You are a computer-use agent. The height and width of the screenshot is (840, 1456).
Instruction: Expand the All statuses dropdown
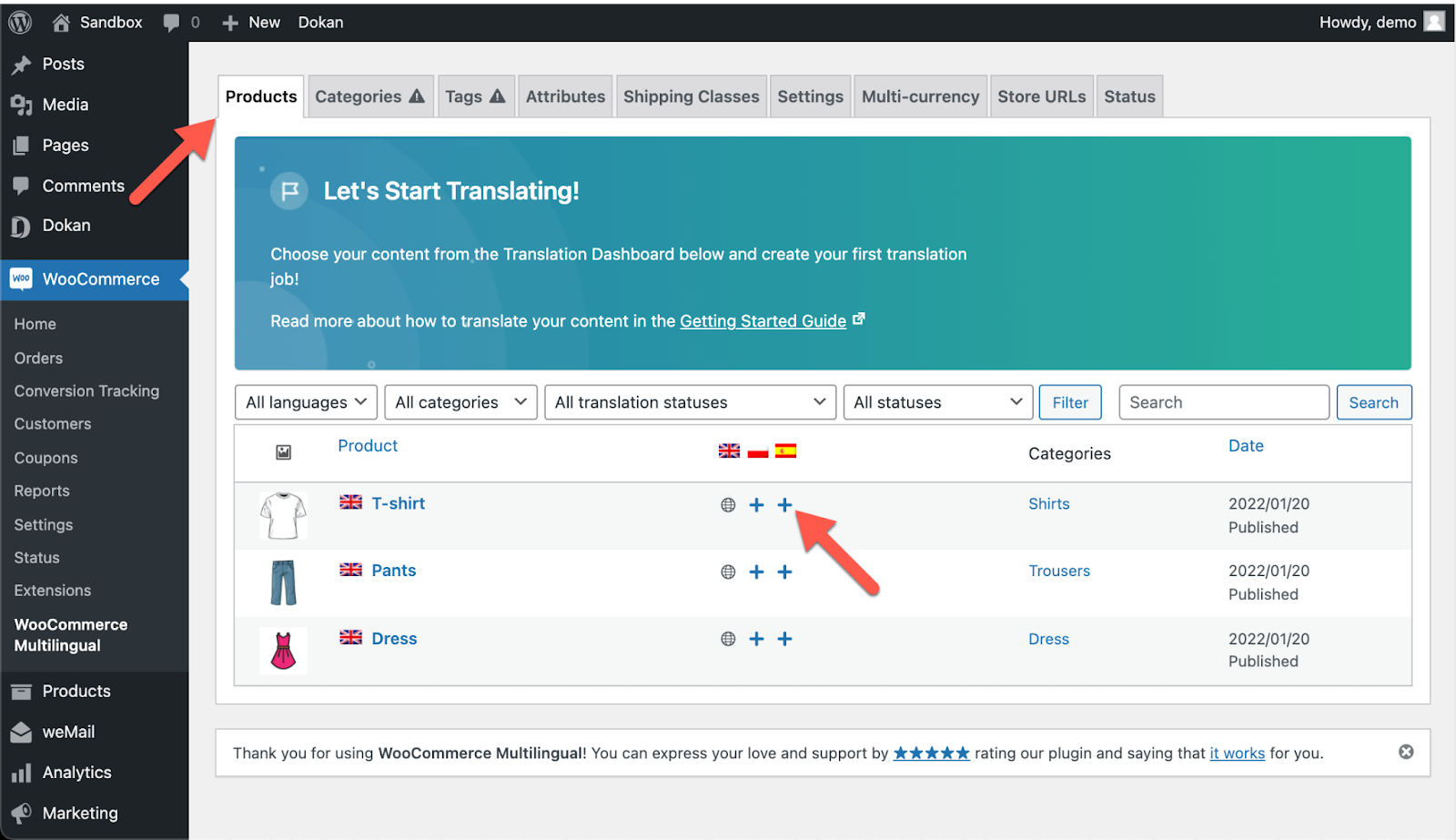click(x=938, y=402)
